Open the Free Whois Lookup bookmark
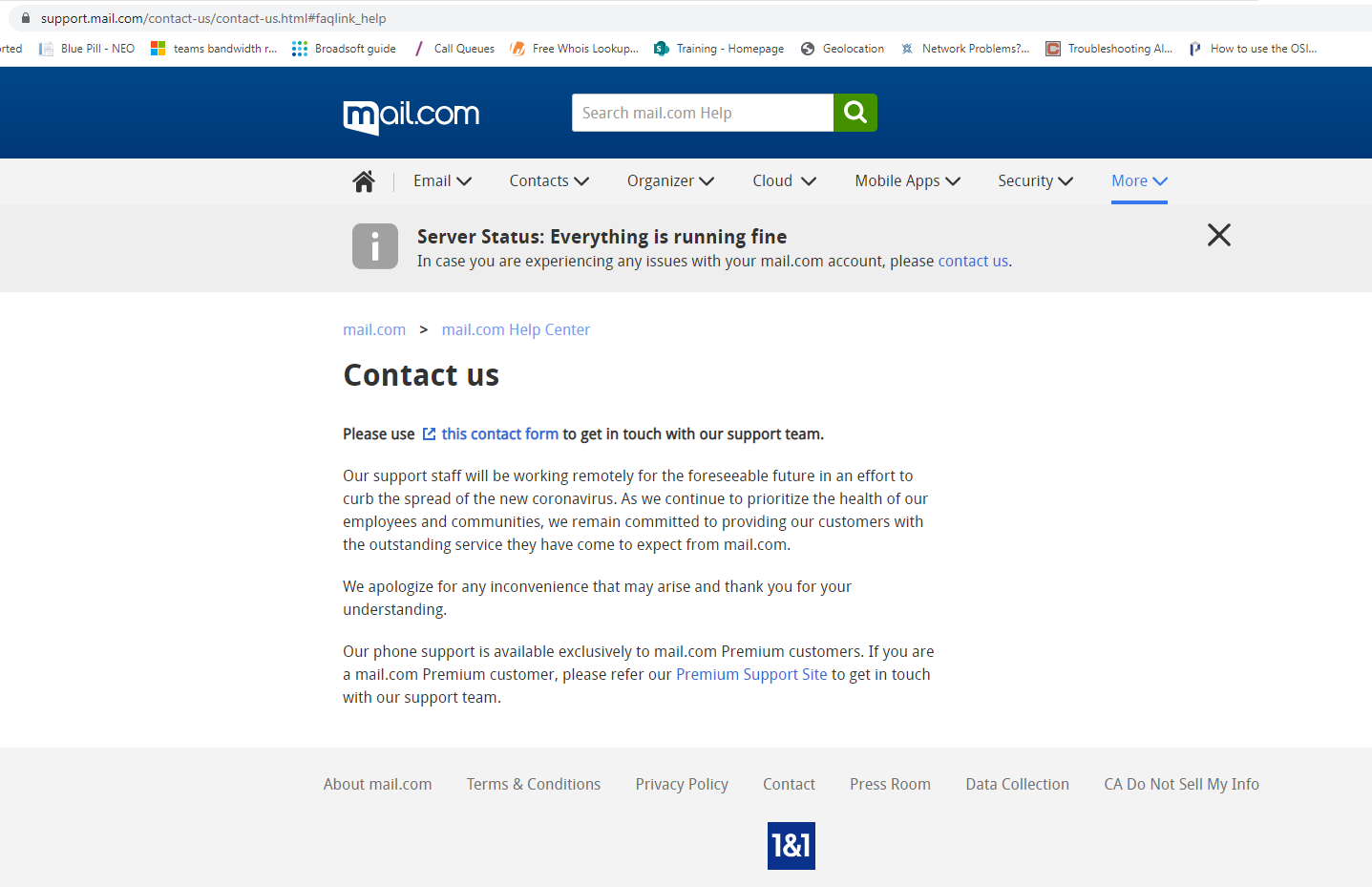 point(575,49)
